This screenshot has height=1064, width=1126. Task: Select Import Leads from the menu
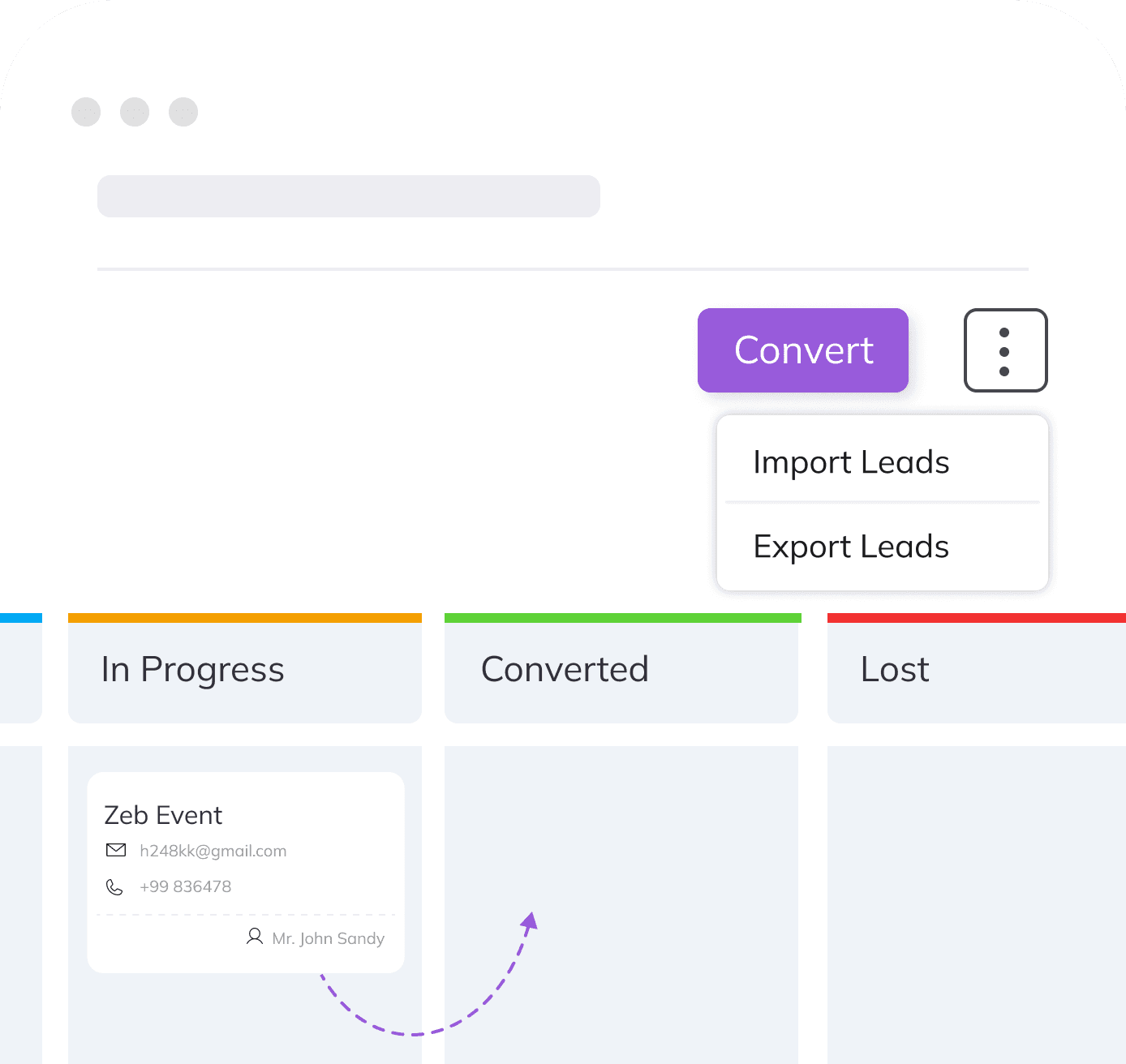click(851, 462)
